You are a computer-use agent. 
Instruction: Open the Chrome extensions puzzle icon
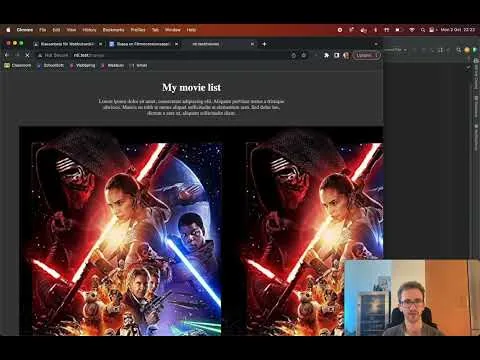[x=326, y=55]
